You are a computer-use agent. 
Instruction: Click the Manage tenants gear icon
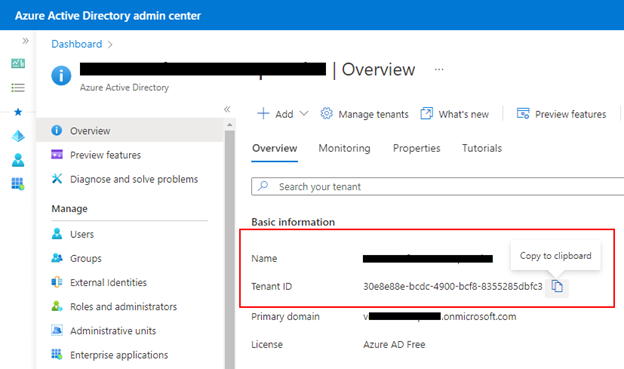click(326, 113)
